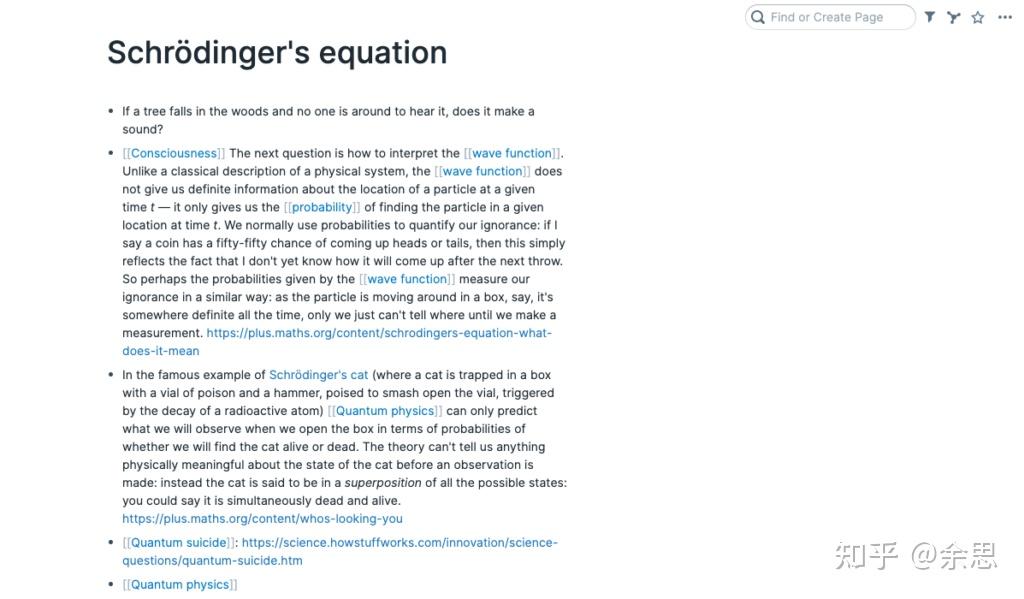Open the plus.maths.org whos-looking-you URL
This screenshot has width=1024, height=599.
(262, 519)
